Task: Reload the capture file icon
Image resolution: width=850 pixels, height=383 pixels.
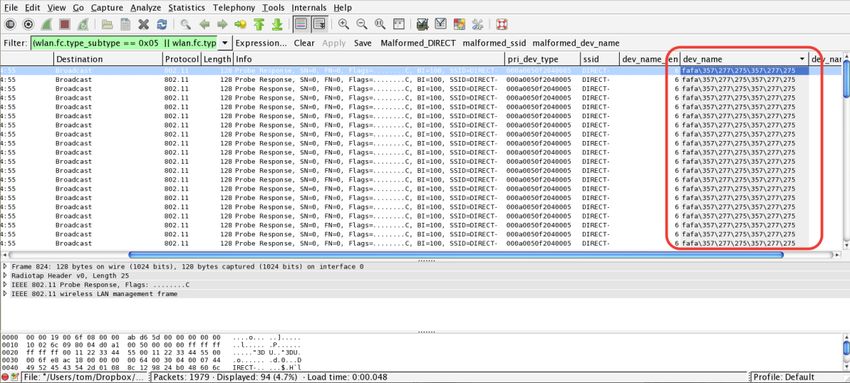Action: [162, 24]
